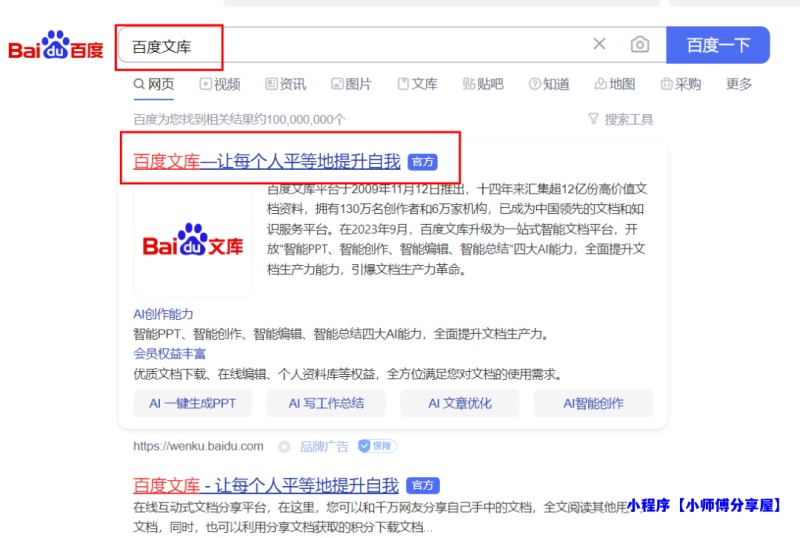Image resolution: width=800 pixels, height=538 pixels.
Task: Click the 百度一下 search button
Action: coord(718,45)
